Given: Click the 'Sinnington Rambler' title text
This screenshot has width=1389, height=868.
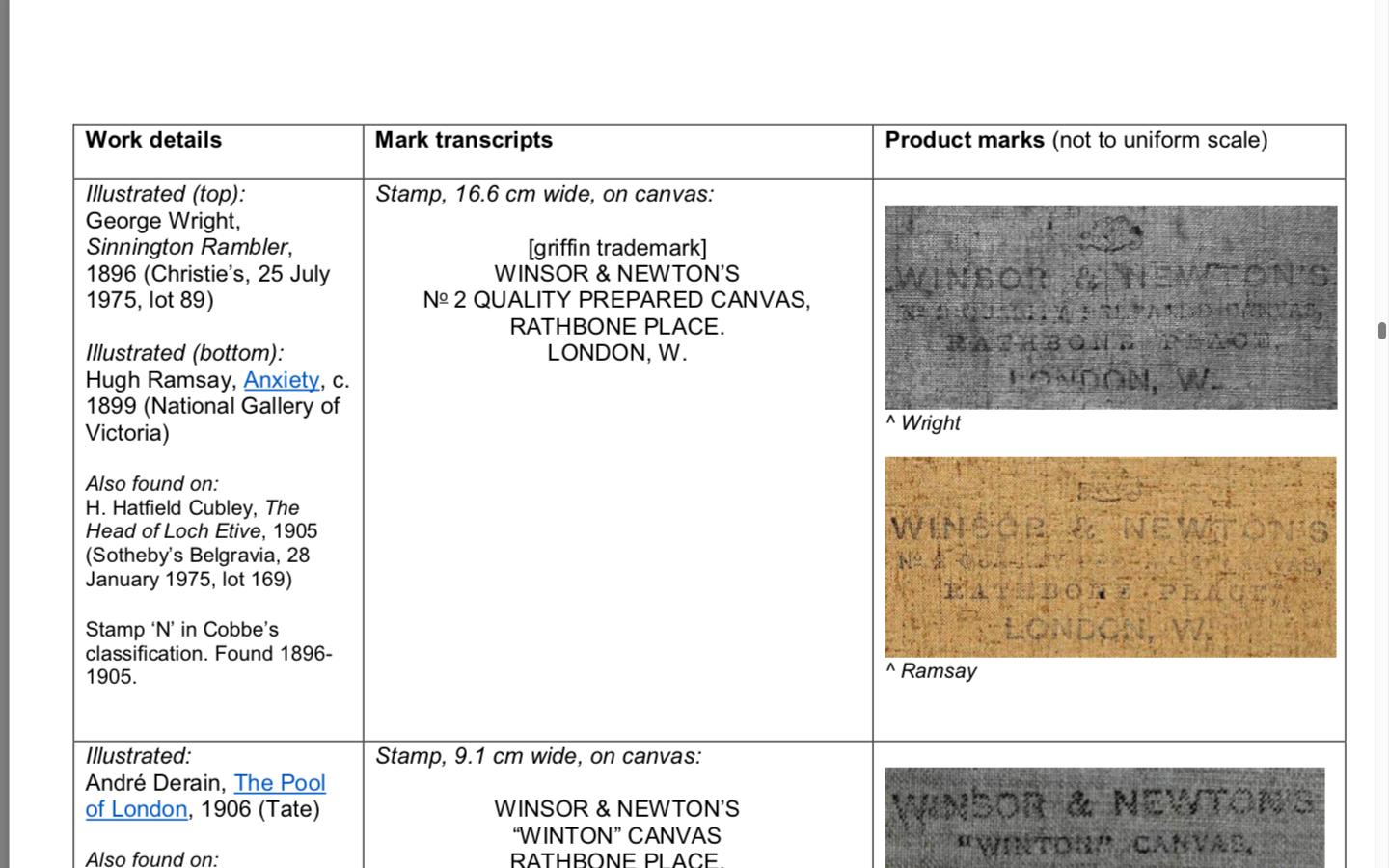Looking at the screenshot, I should point(187,247).
